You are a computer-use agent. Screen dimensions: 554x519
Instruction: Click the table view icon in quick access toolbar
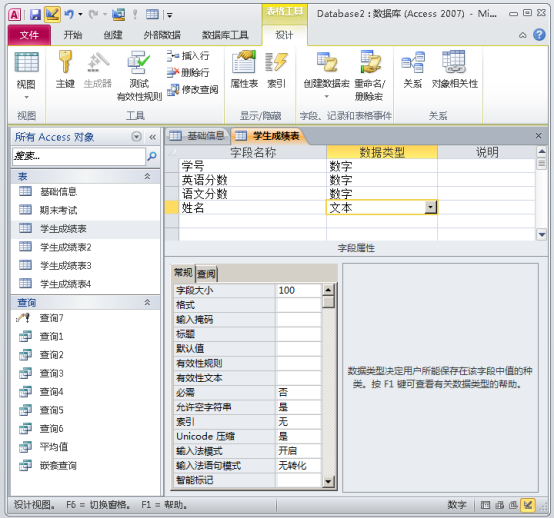pyautogui.click(x=152, y=14)
